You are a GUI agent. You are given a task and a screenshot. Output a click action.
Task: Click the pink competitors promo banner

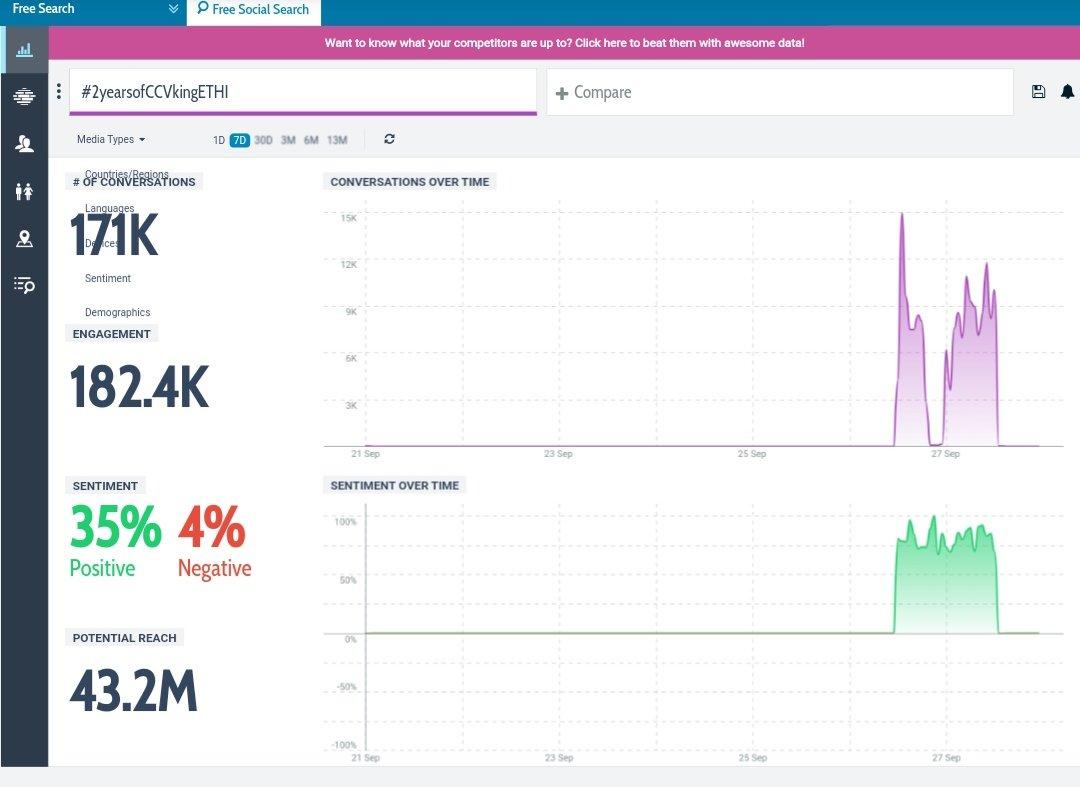(564, 43)
